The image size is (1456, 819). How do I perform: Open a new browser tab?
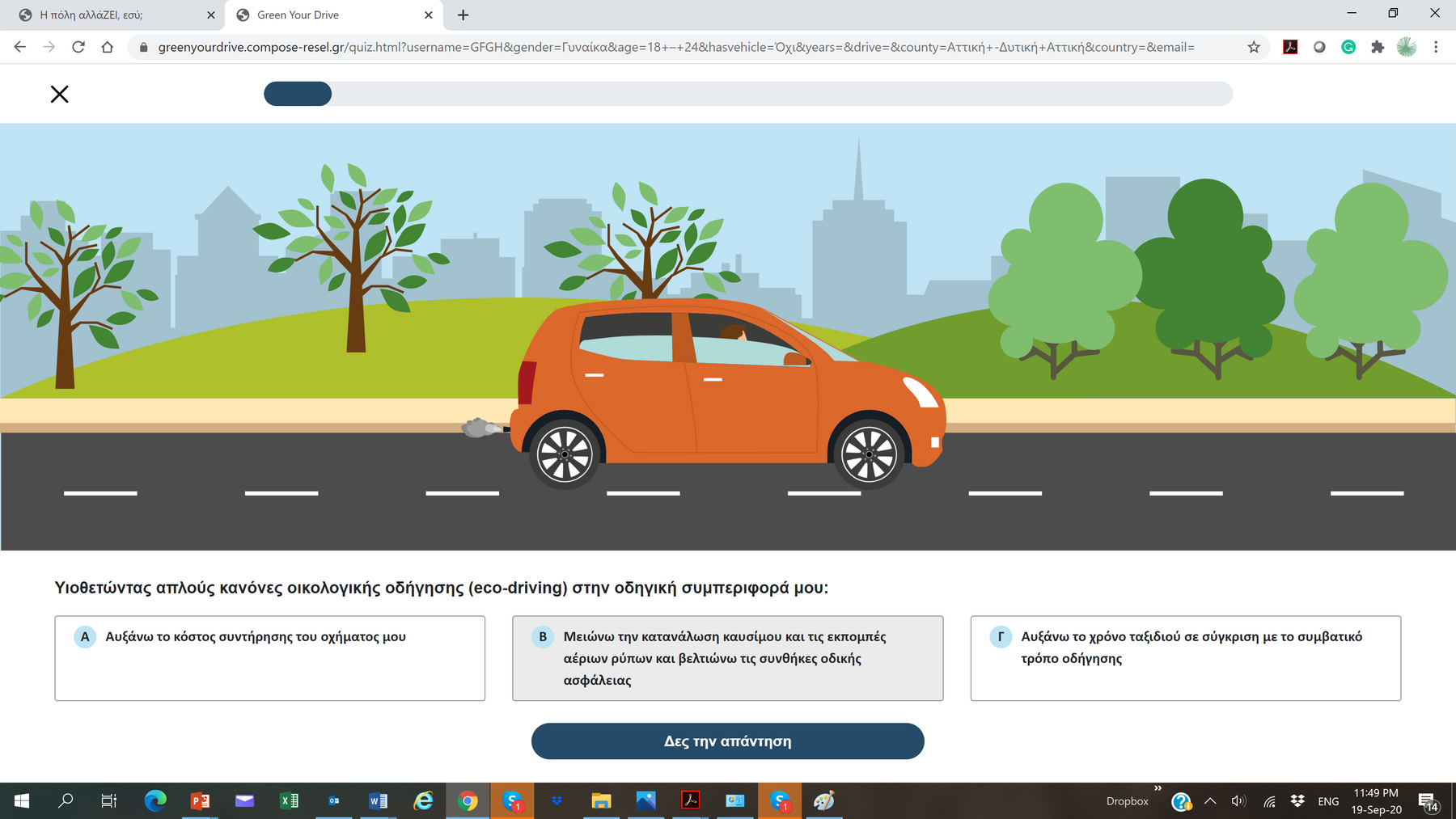click(x=463, y=15)
